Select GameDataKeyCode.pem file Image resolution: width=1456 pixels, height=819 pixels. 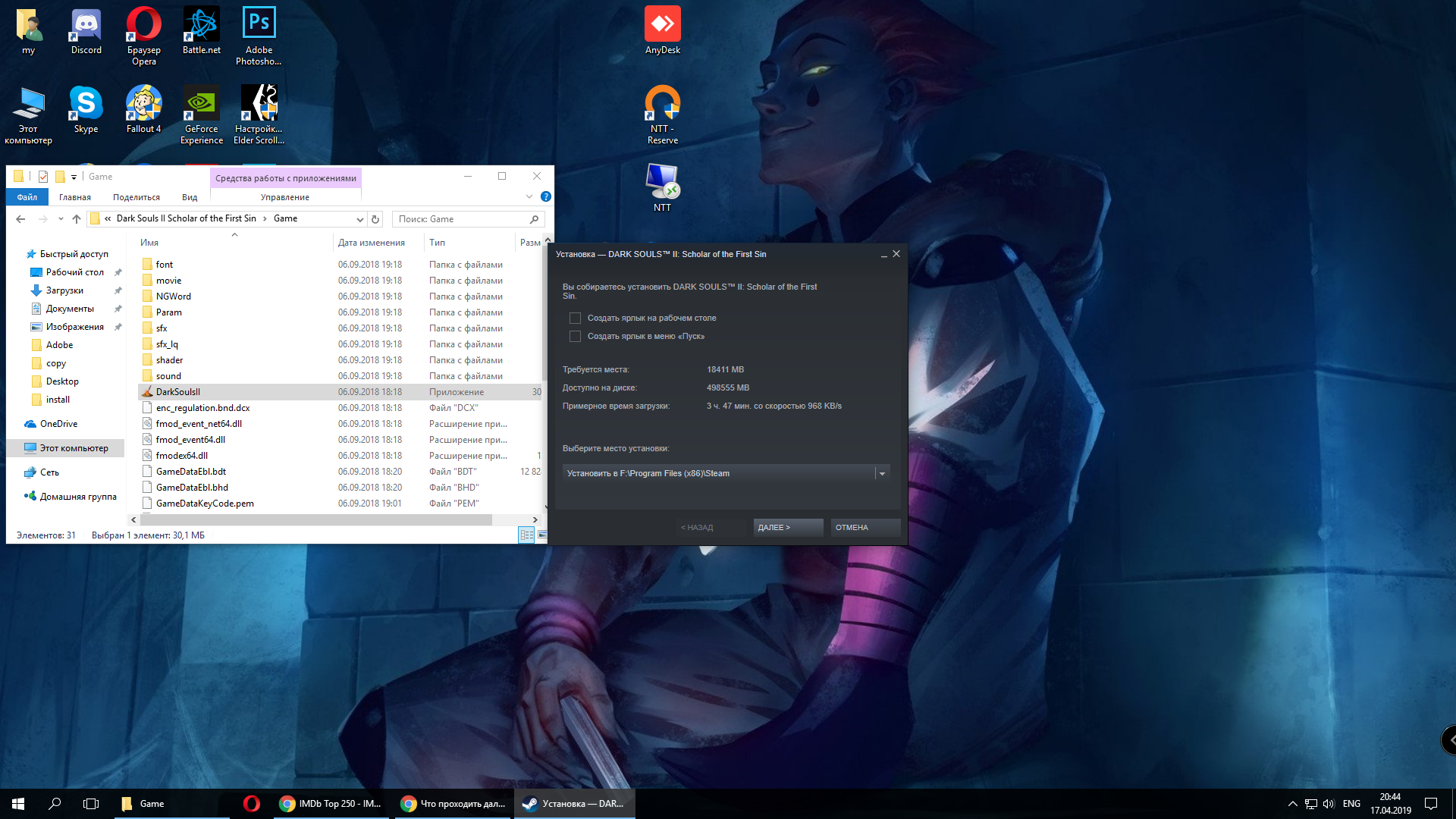[x=340, y=504]
